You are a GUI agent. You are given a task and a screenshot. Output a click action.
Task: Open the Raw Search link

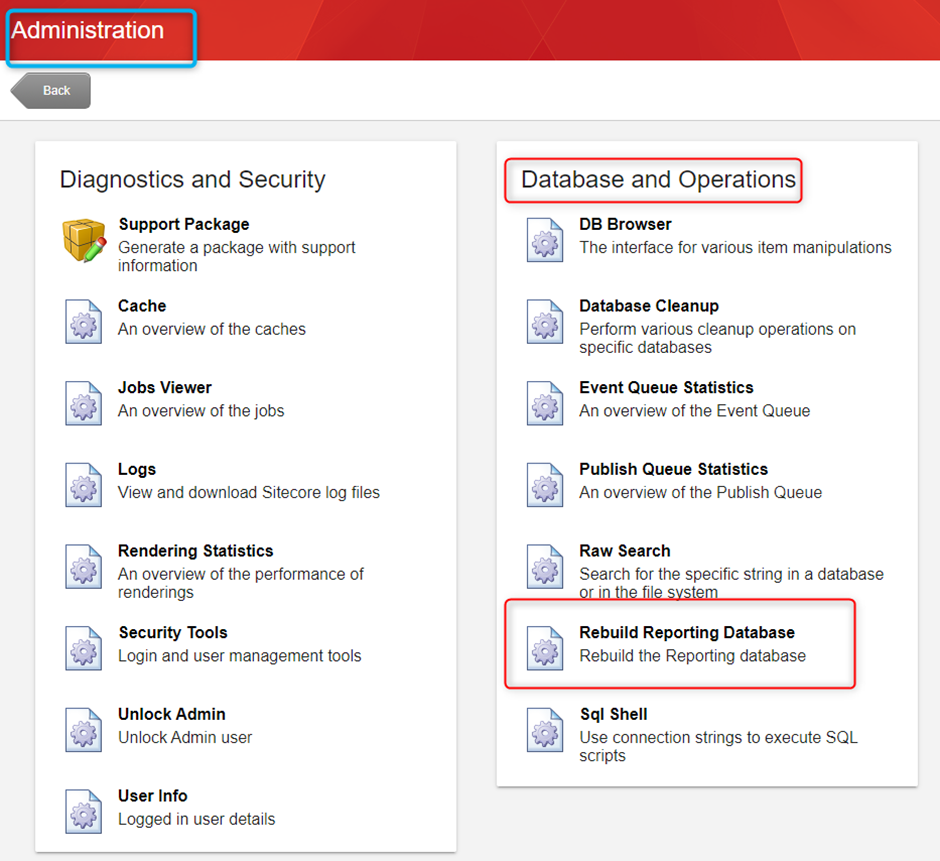(625, 550)
